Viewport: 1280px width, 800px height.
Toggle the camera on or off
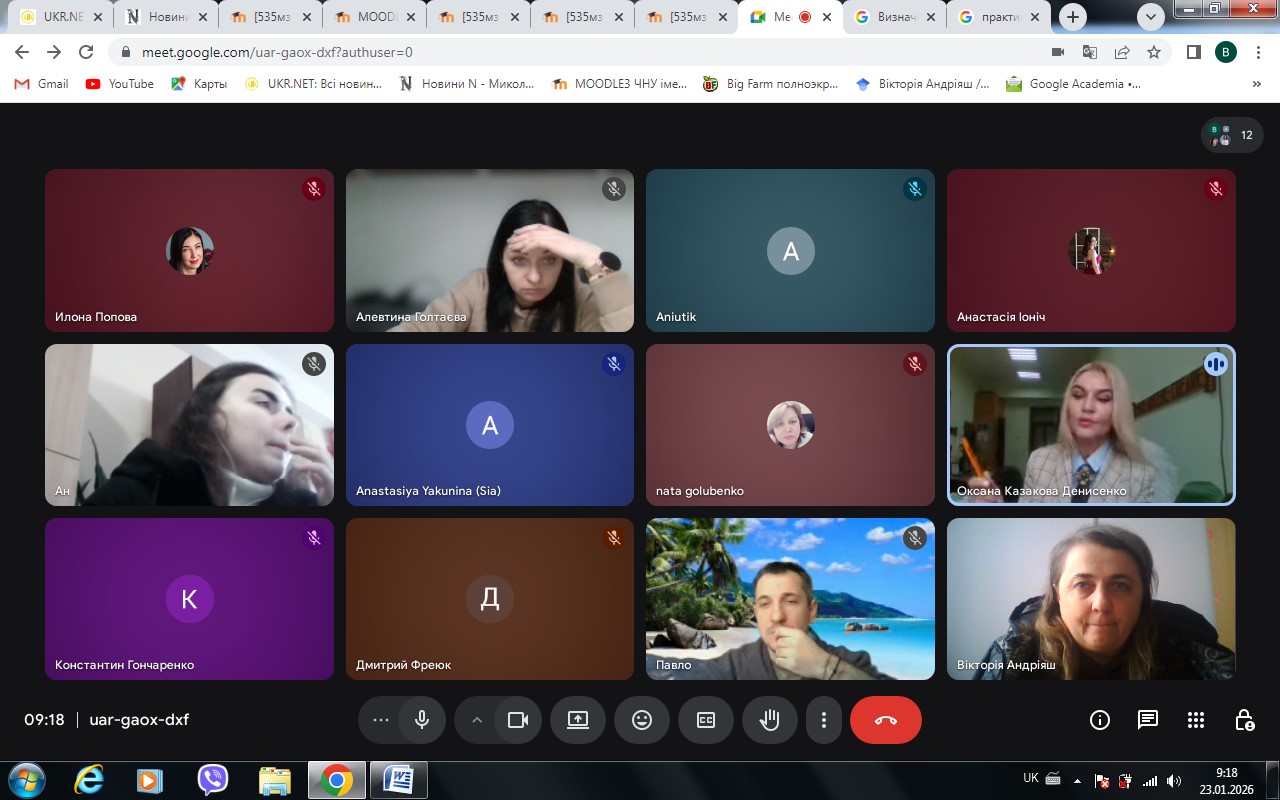pyautogui.click(x=518, y=720)
